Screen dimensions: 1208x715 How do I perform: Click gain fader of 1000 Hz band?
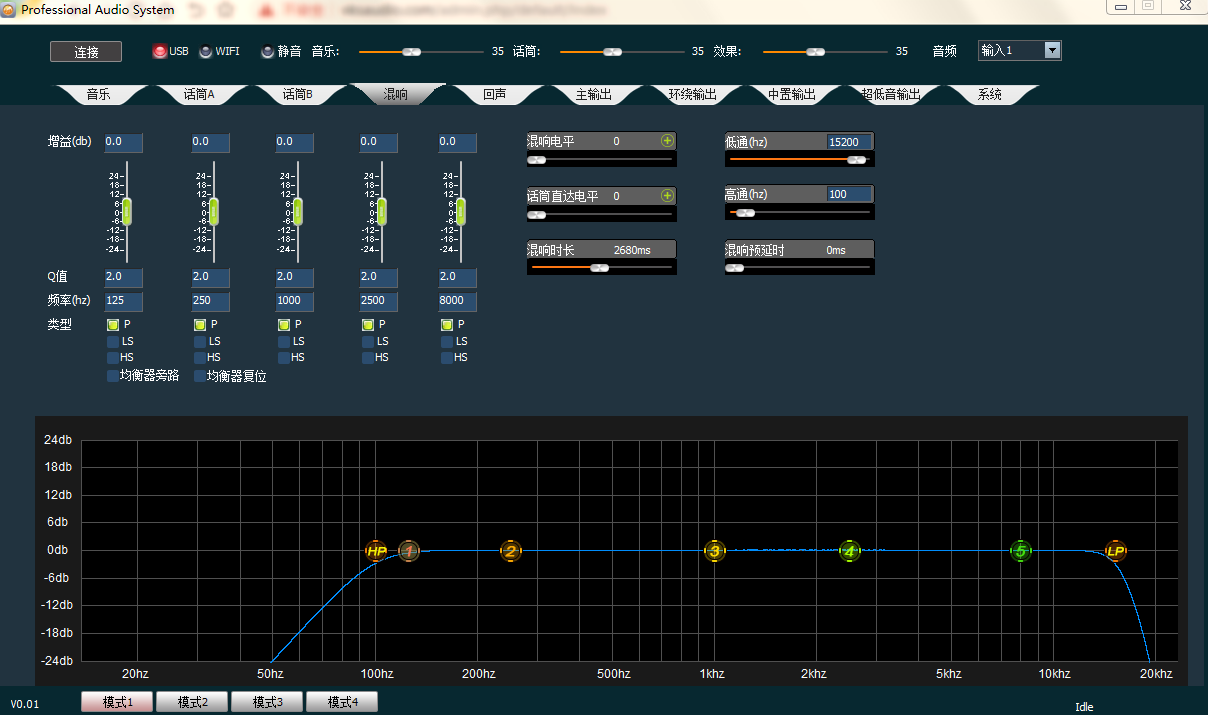pyautogui.click(x=297, y=213)
